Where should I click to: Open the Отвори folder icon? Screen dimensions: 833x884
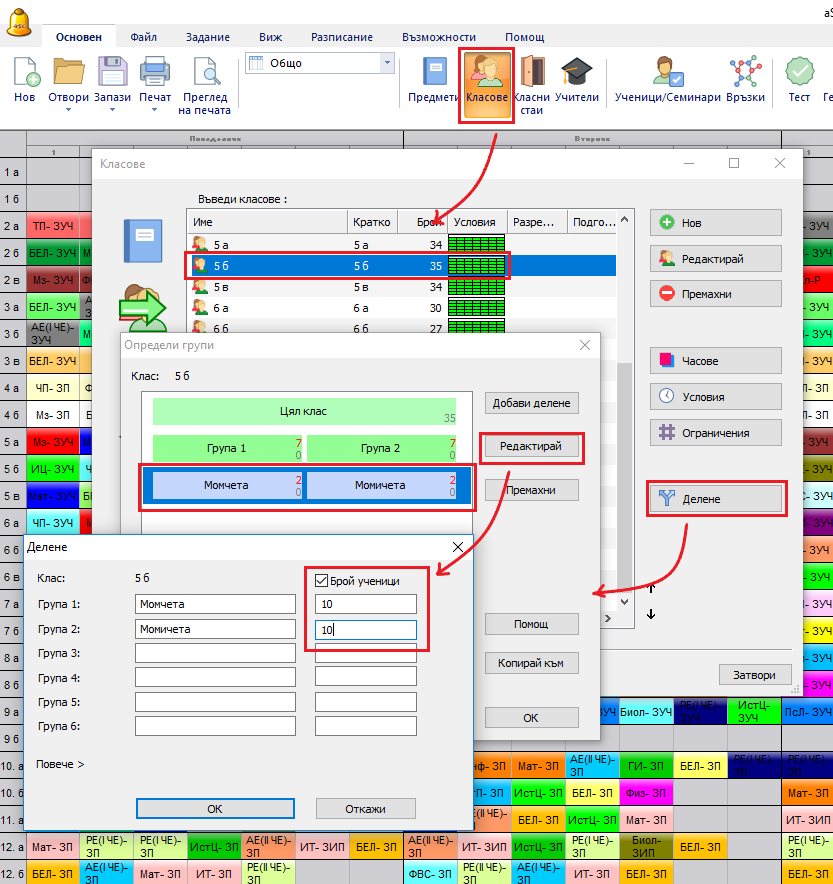68,73
